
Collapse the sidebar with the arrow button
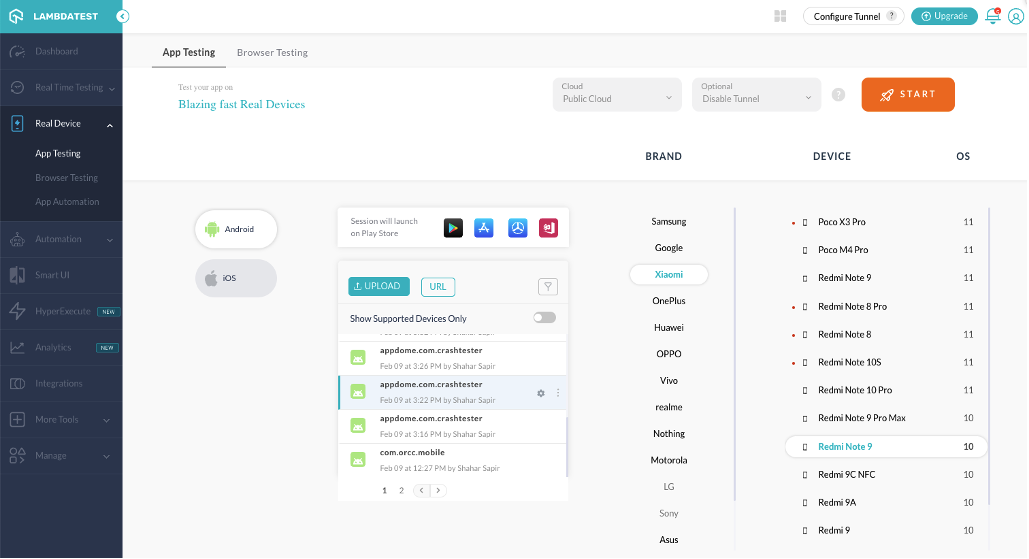123,16
